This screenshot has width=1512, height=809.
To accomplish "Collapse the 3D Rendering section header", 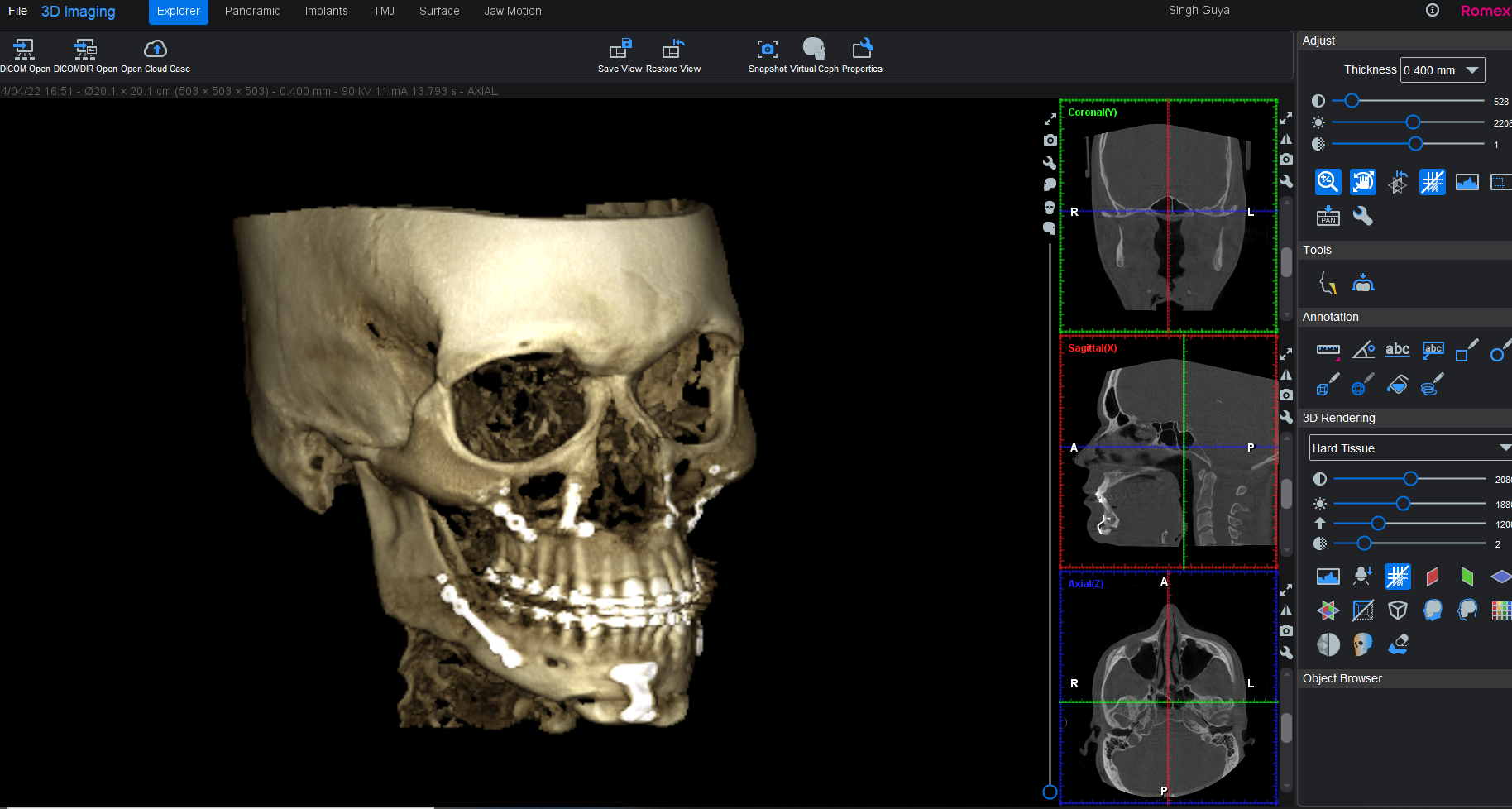I will point(1404,418).
